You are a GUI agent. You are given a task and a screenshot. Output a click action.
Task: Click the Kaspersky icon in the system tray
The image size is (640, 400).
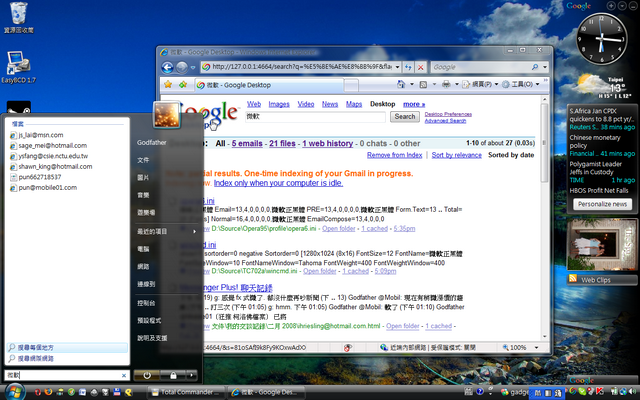pos(600,392)
